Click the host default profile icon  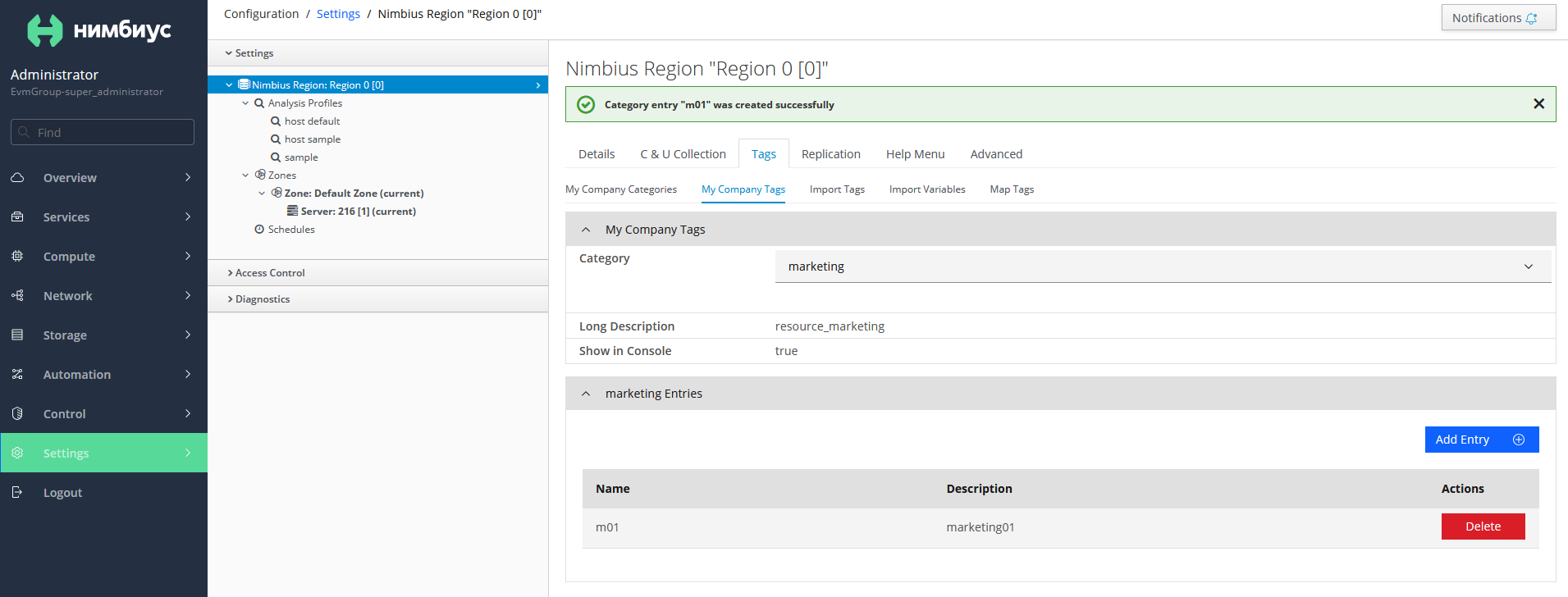tap(276, 121)
